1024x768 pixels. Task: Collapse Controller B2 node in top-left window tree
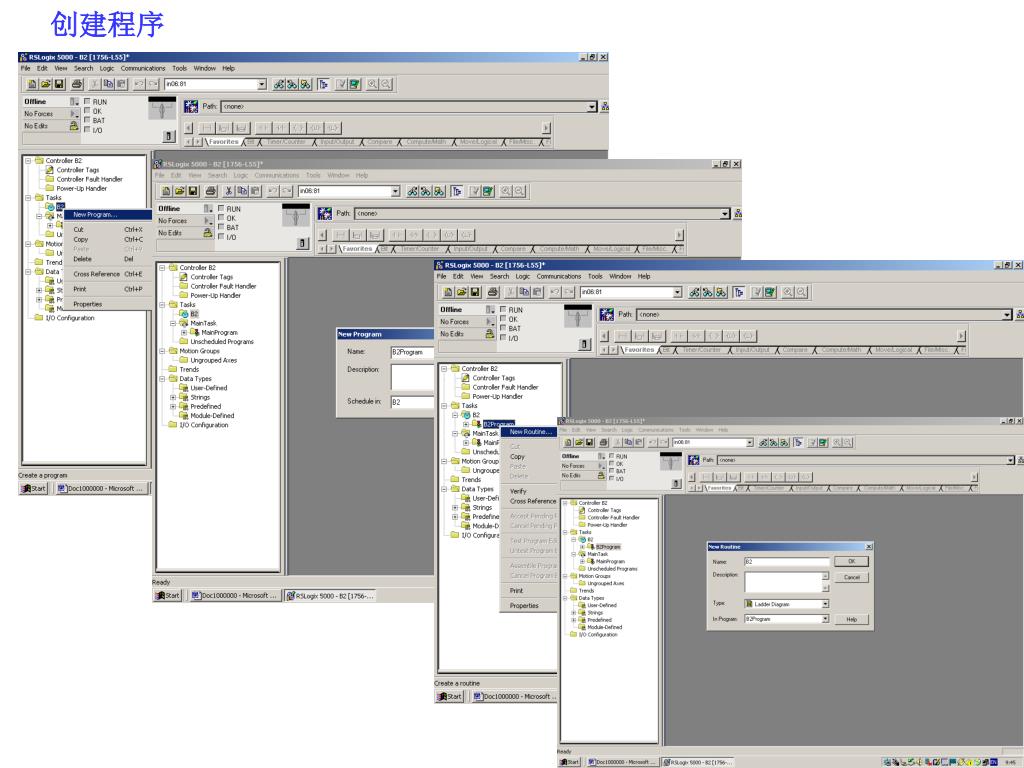(x=28, y=161)
